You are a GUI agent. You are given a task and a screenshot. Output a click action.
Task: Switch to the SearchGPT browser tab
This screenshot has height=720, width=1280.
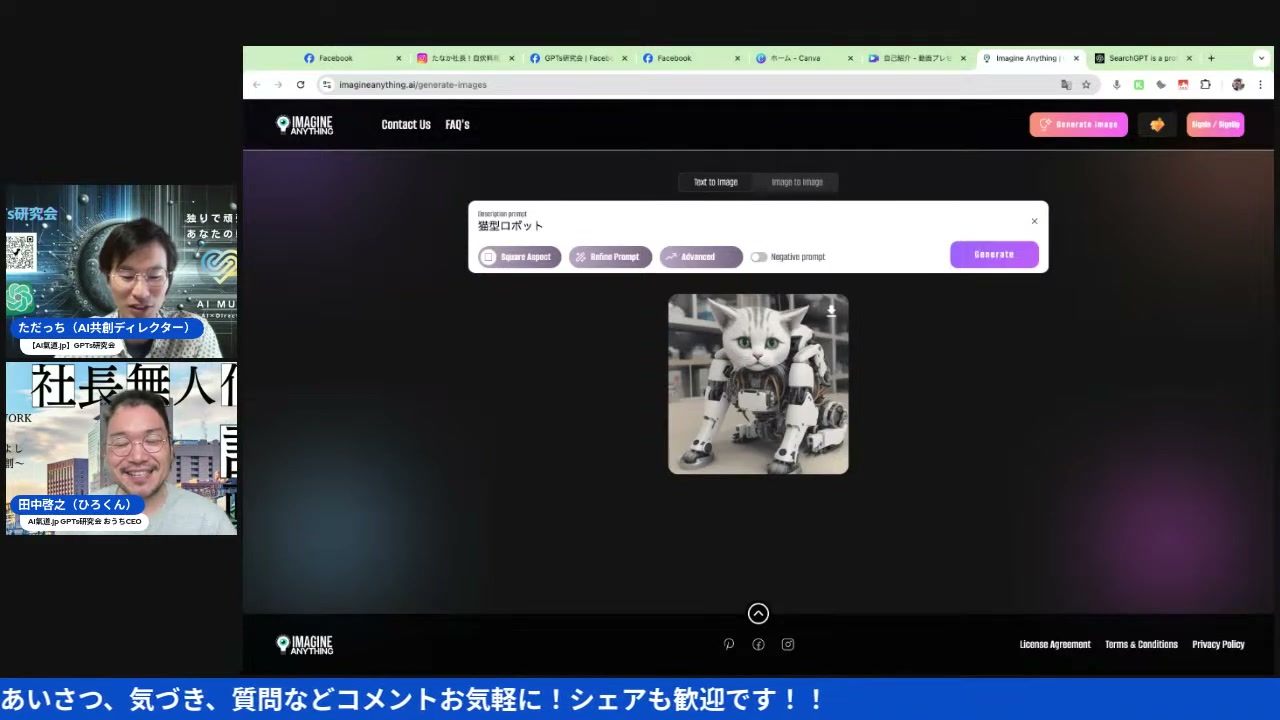1143,58
